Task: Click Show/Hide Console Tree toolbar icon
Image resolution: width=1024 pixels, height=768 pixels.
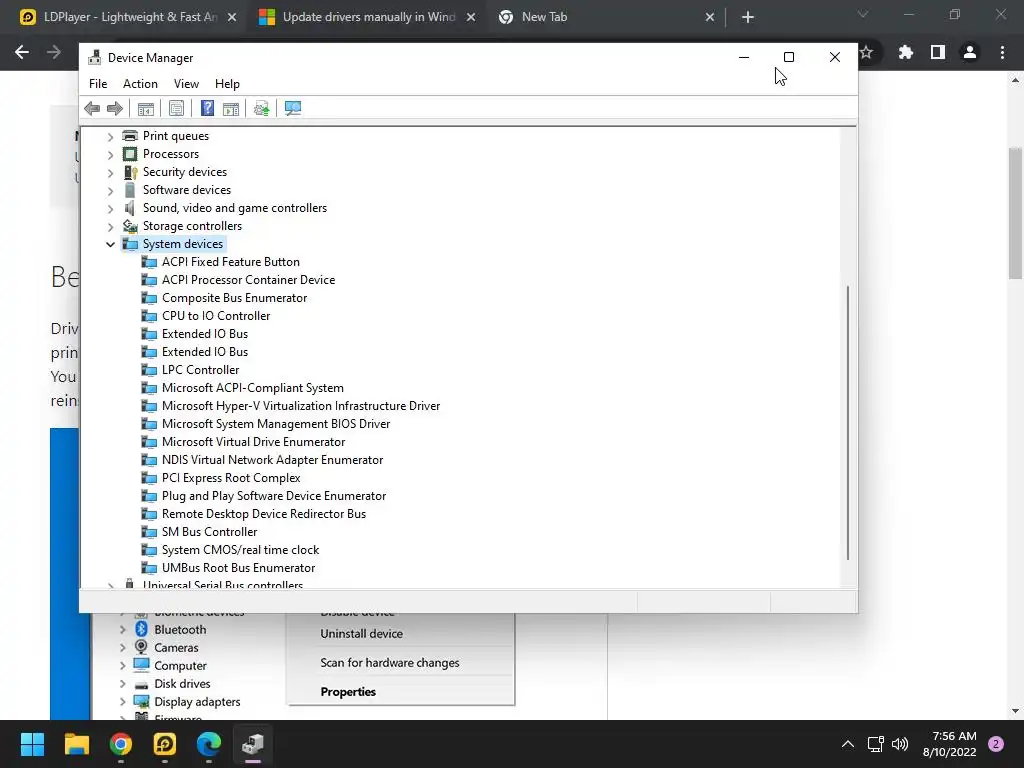Action: pyautogui.click(x=146, y=108)
